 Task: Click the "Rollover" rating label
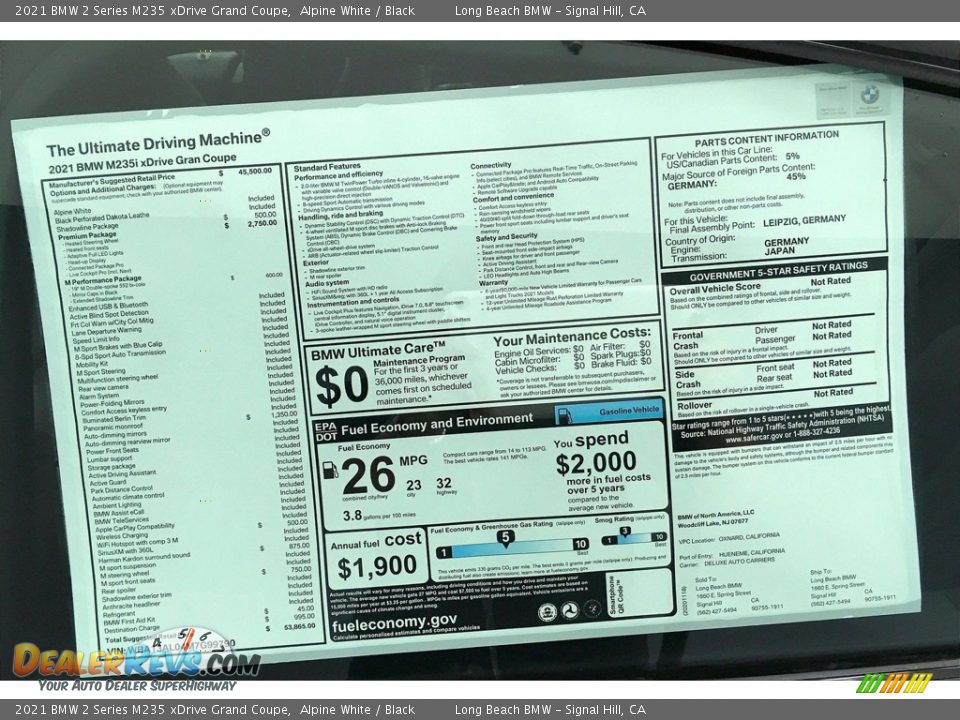(x=694, y=405)
